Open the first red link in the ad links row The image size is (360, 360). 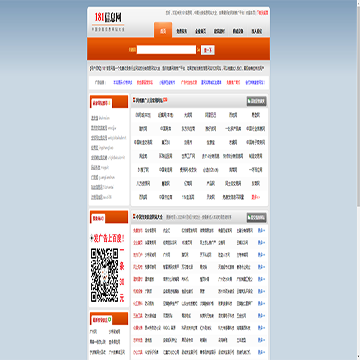[145, 82]
